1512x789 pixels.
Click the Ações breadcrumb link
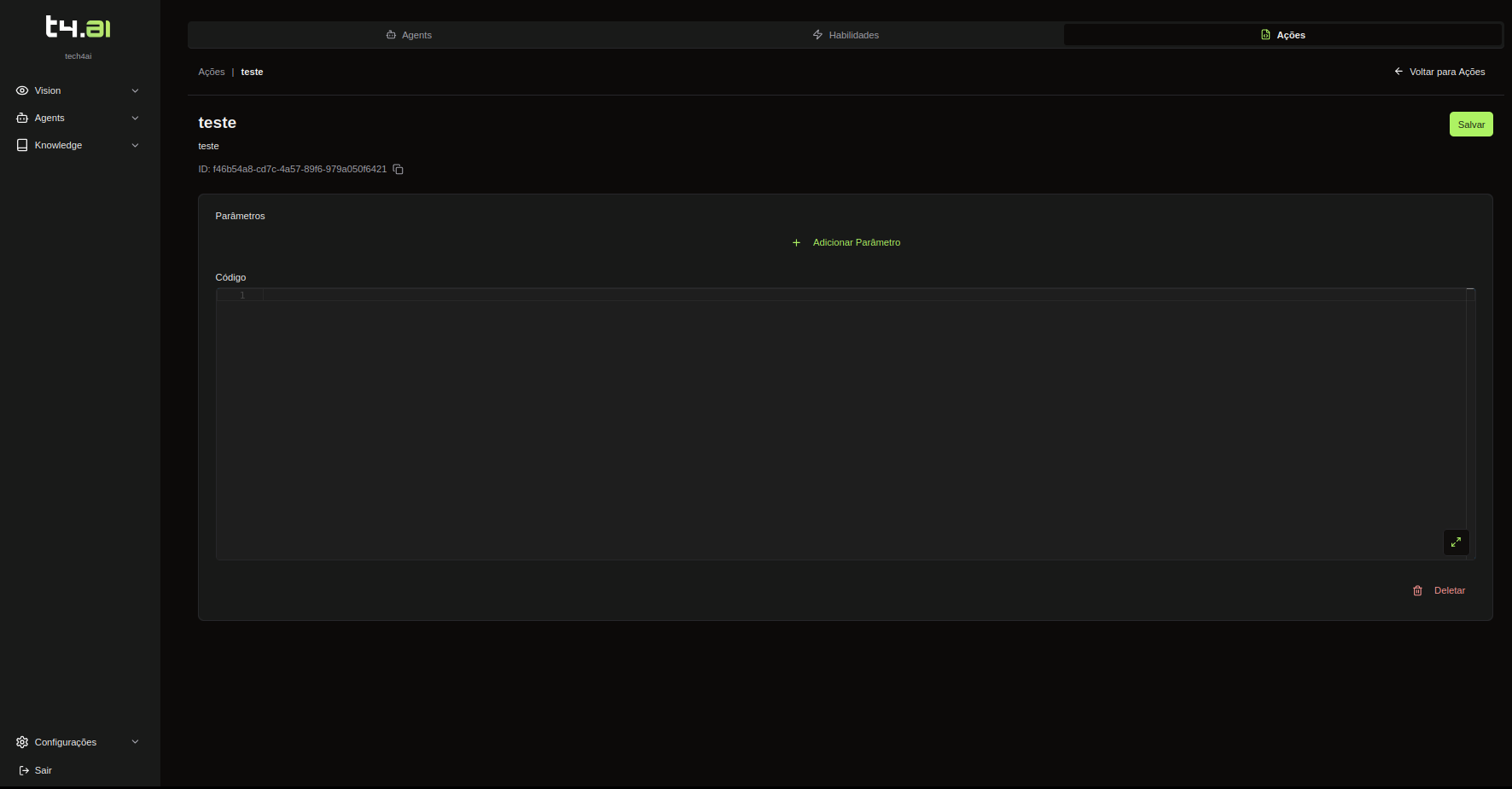click(212, 72)
